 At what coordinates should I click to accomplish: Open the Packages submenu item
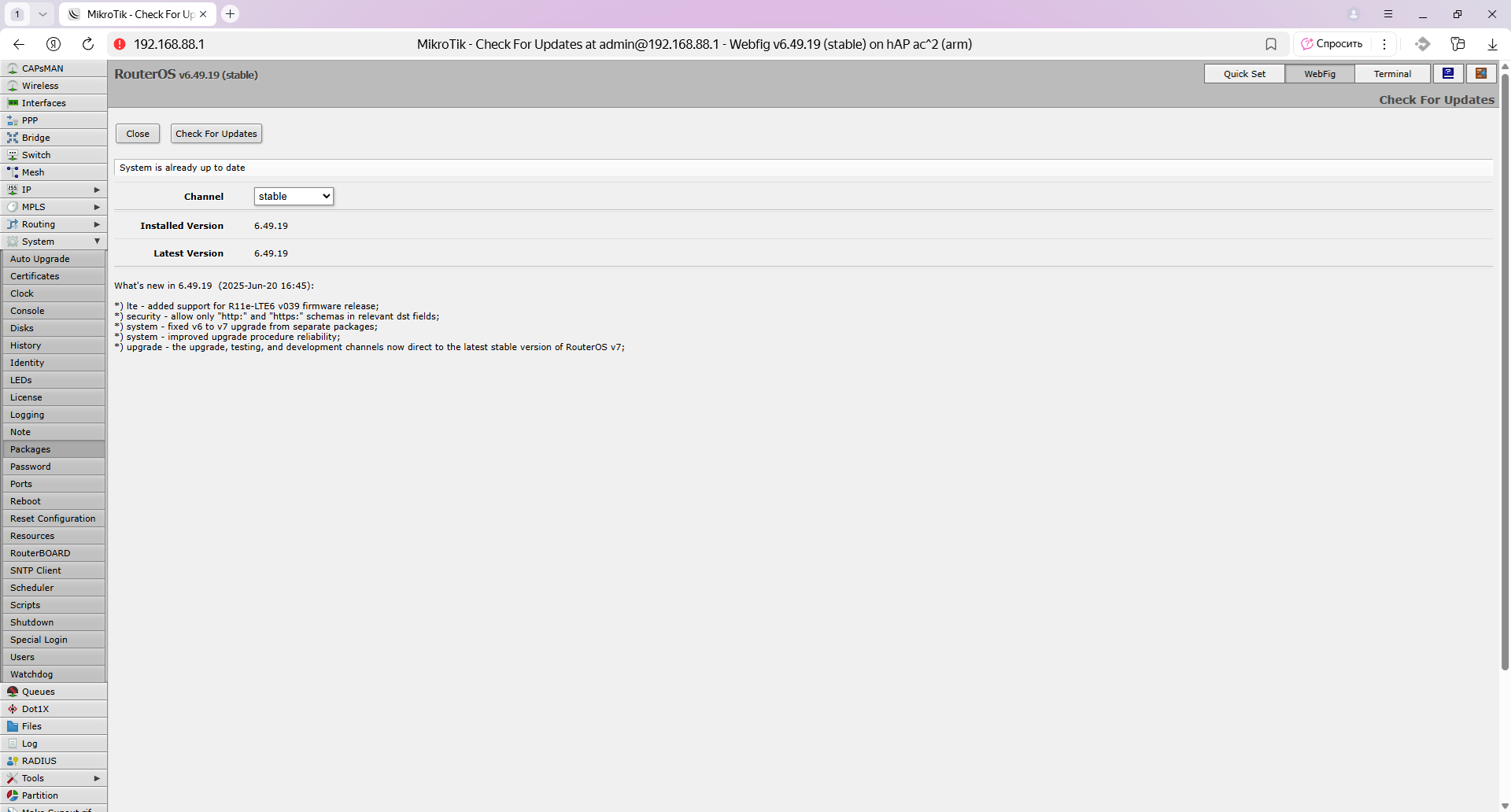pyautogui.click(x=54, y=449)
